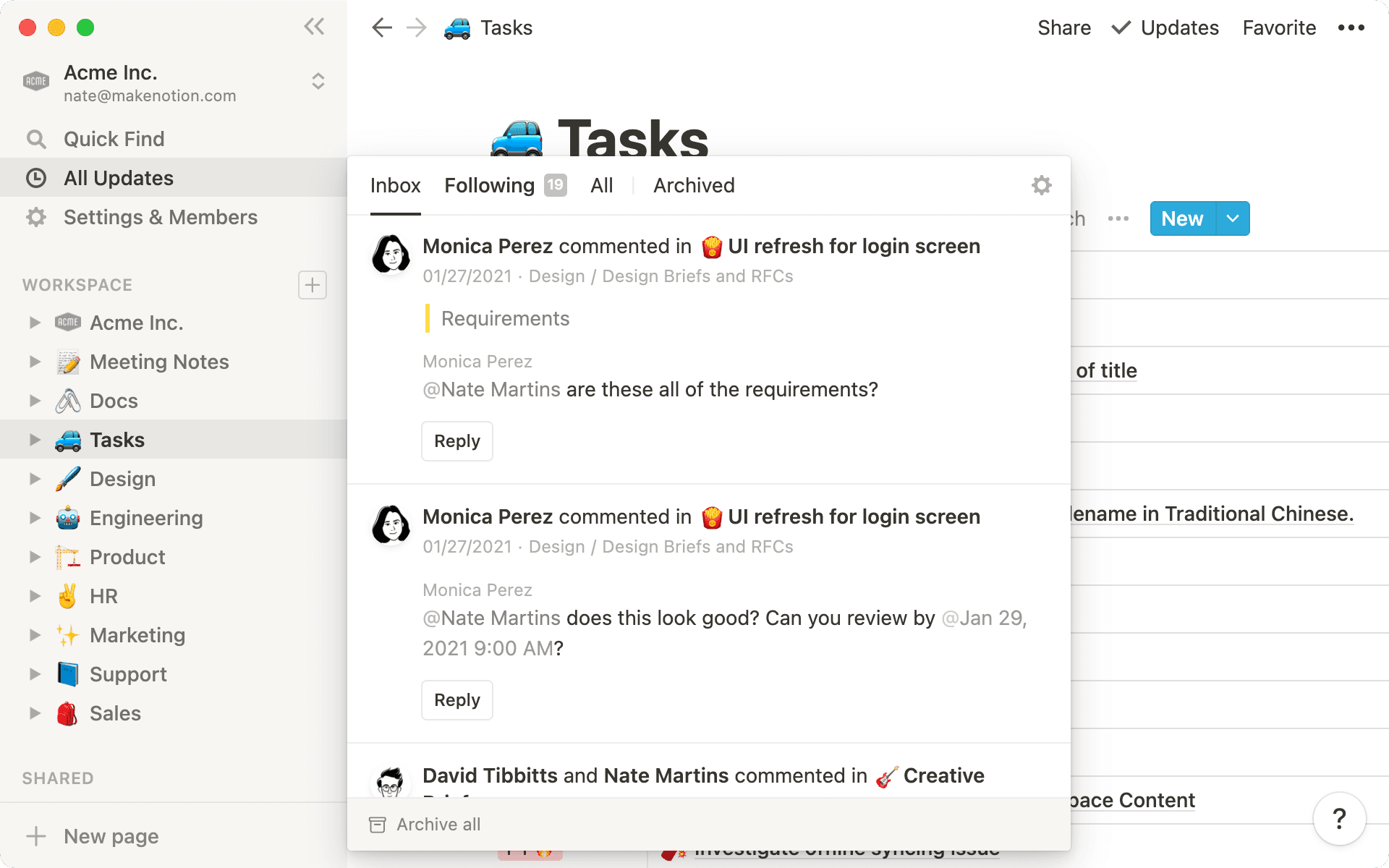Expand the Engineering page tree
This screenshot has height=868, width=1389.
(35, 518)
